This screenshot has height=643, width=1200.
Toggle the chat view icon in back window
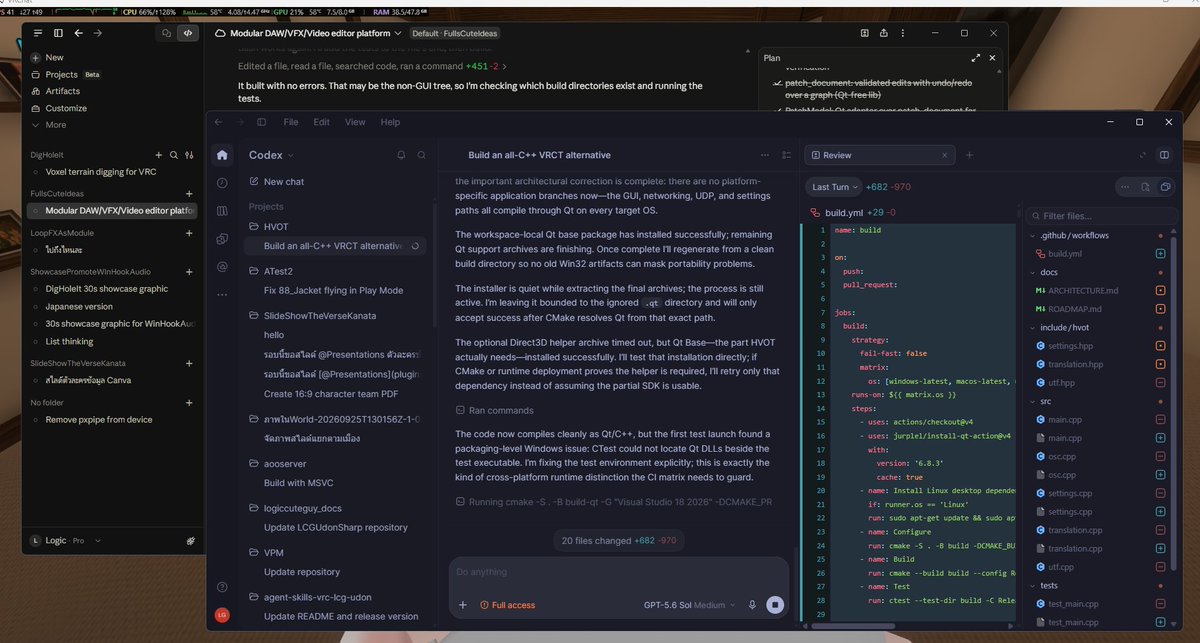166,33
